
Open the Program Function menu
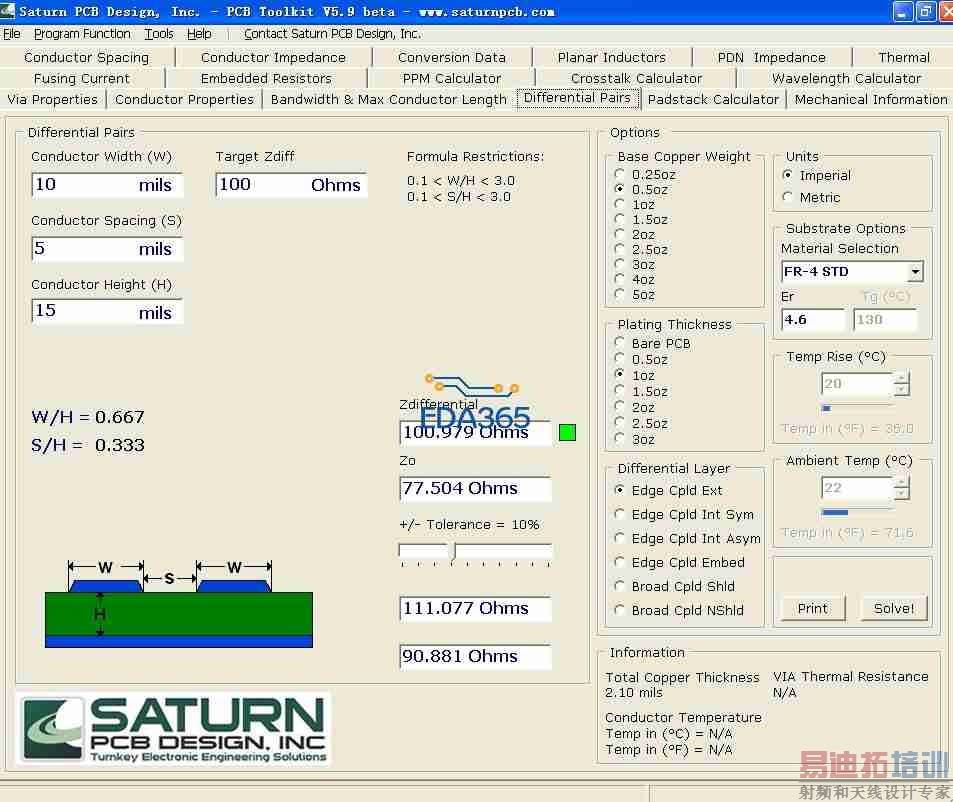coord(82,34)
